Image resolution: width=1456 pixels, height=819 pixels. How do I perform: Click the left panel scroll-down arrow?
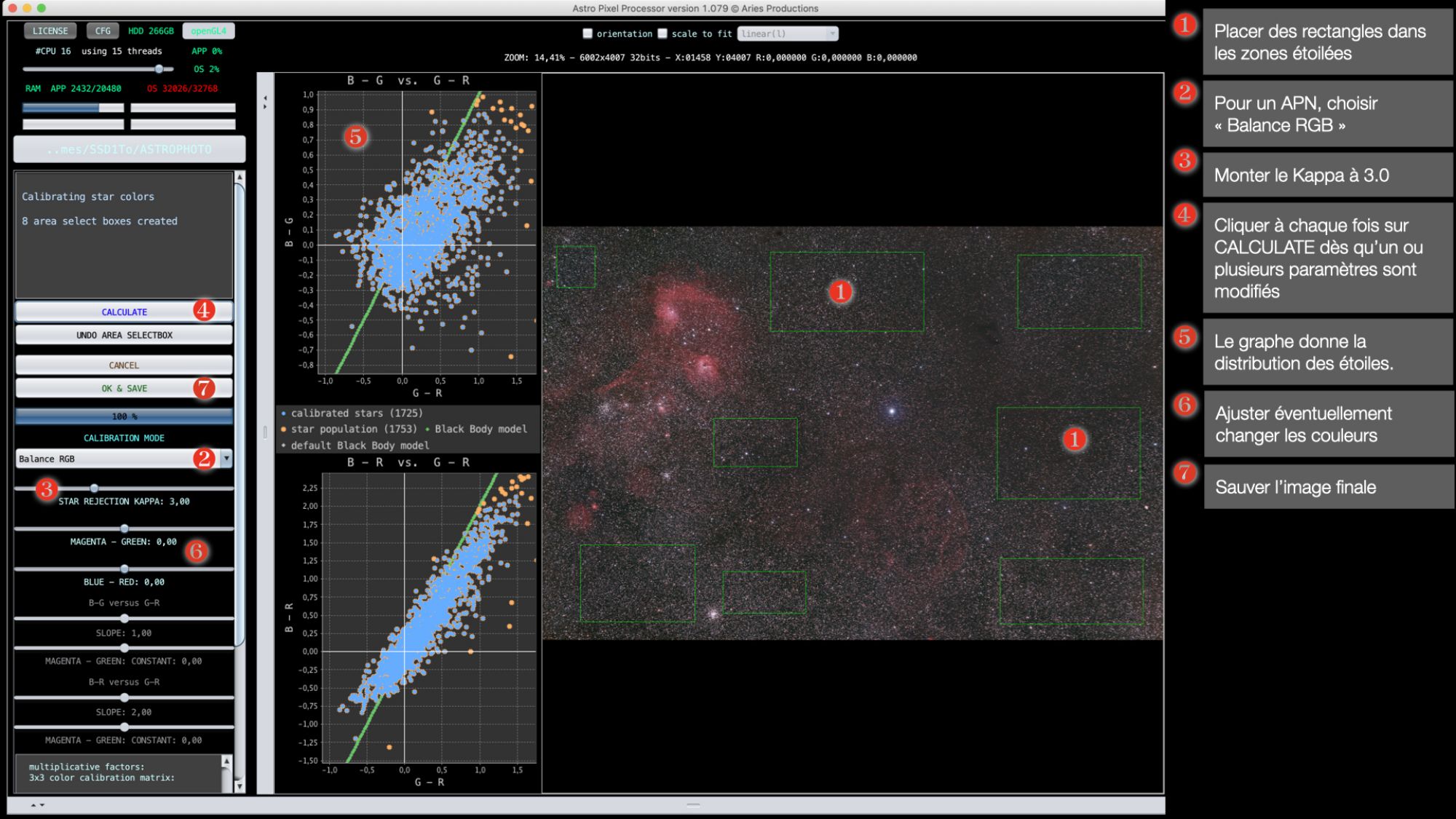[x=240, y=786]
